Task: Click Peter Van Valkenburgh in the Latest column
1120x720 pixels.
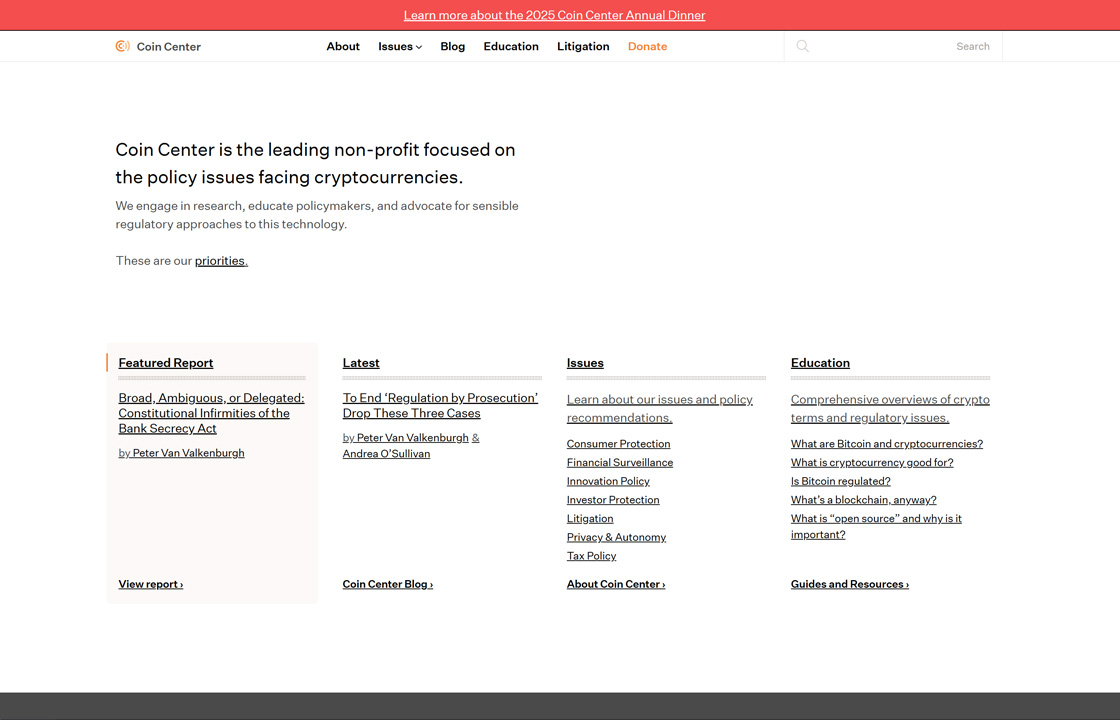Action: [x=413, y=438]
